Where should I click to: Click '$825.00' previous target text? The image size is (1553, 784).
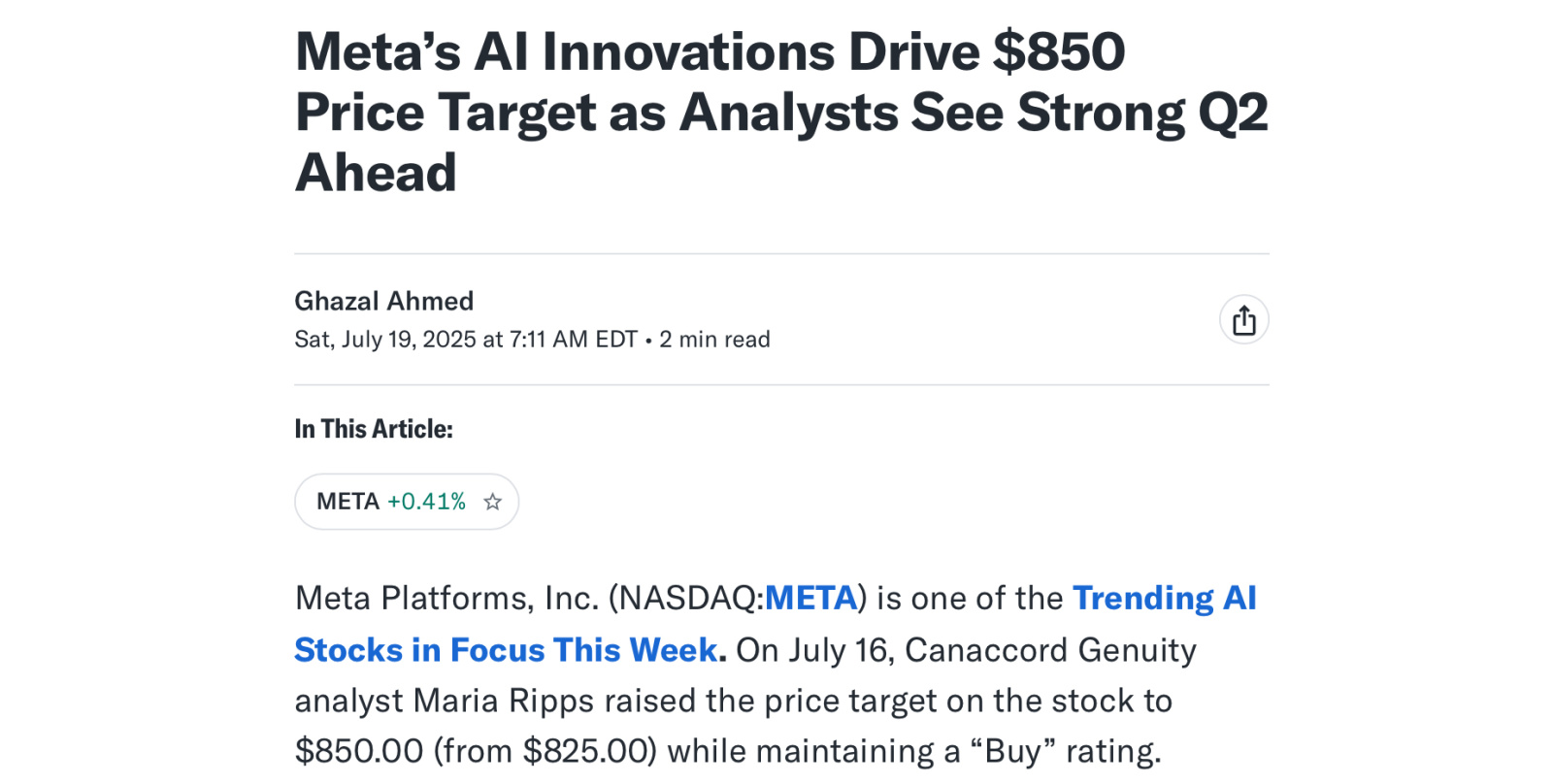click(587, 751)
